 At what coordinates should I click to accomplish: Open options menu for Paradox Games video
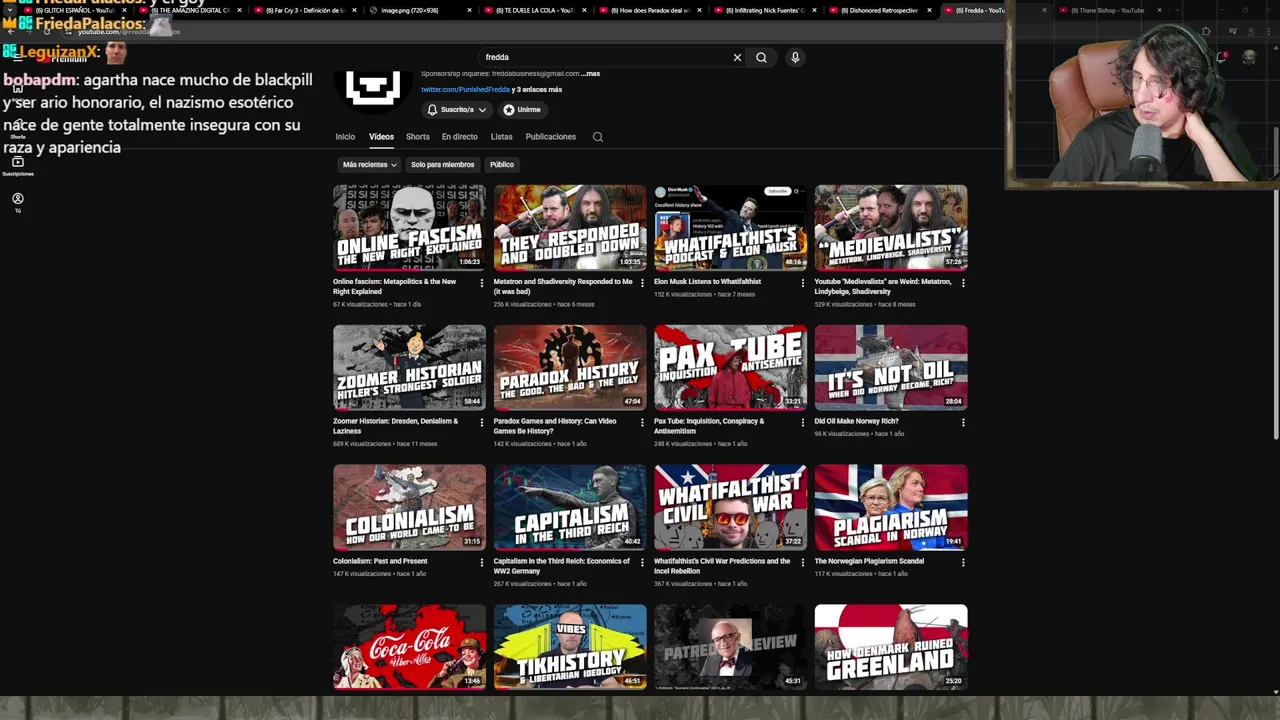642,423
